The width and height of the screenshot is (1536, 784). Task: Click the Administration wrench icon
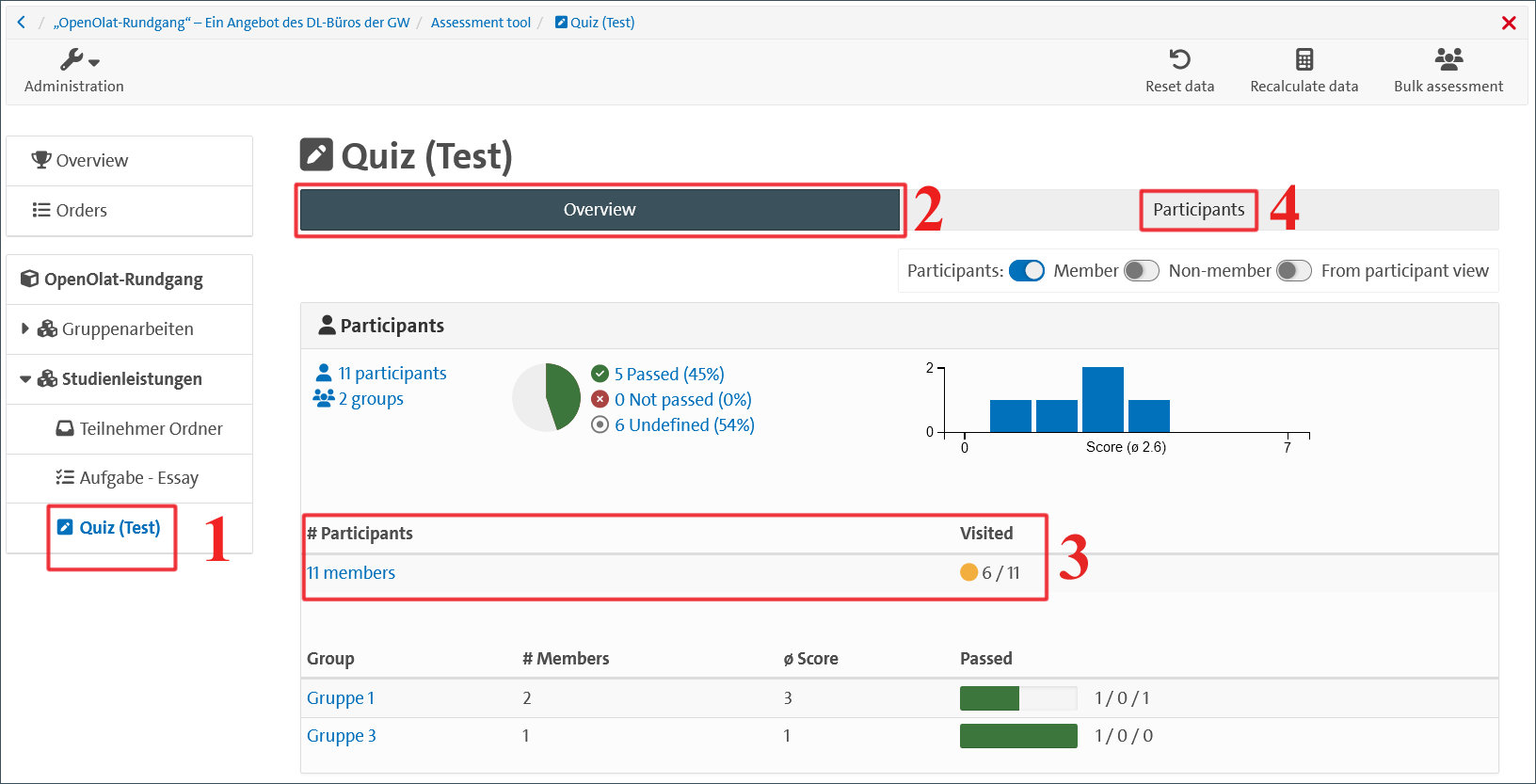[x=72, y=60]
